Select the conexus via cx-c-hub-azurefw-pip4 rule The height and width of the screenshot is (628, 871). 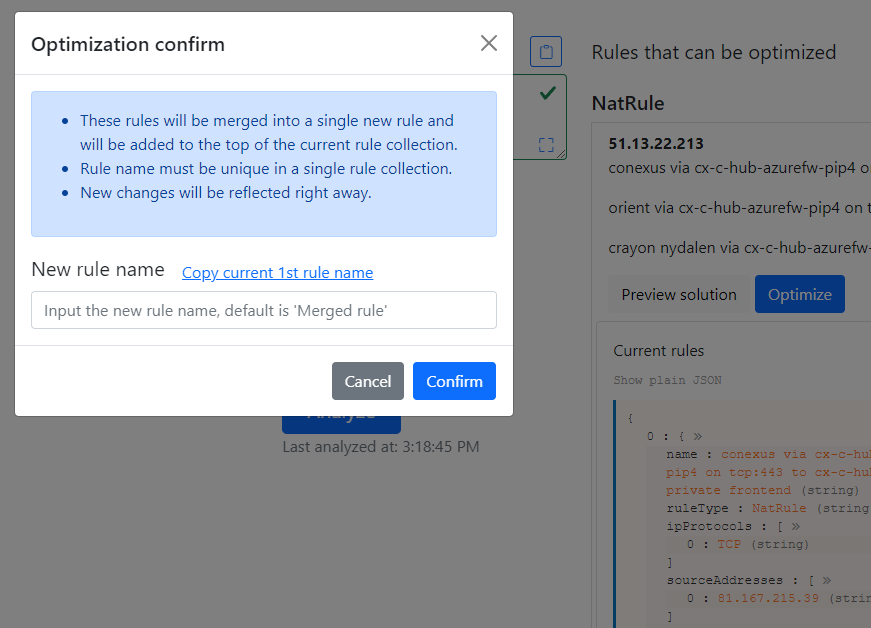coord(740,168)
